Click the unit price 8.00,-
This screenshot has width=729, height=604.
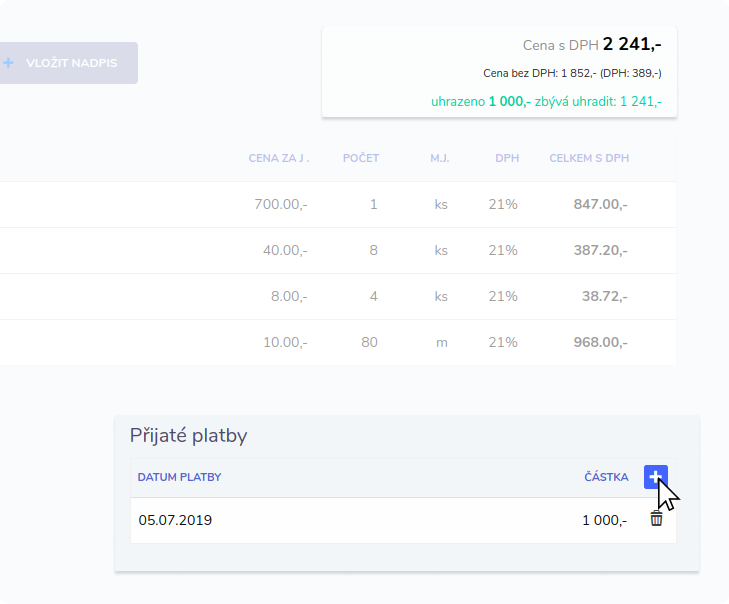289,296
